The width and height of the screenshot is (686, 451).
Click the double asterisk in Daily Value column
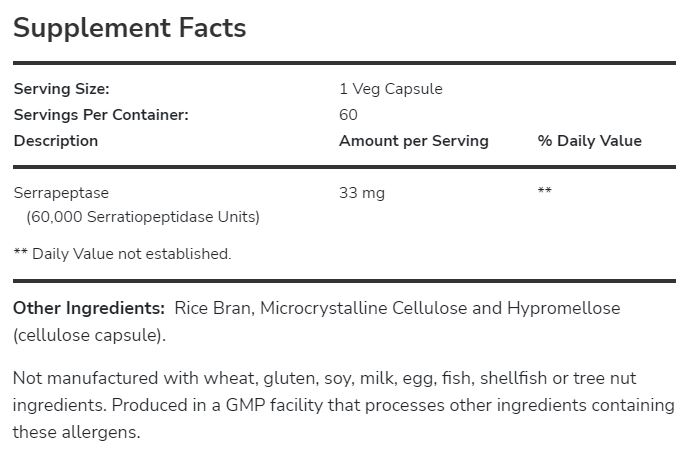pyautogui.click(x=544, y=191)
